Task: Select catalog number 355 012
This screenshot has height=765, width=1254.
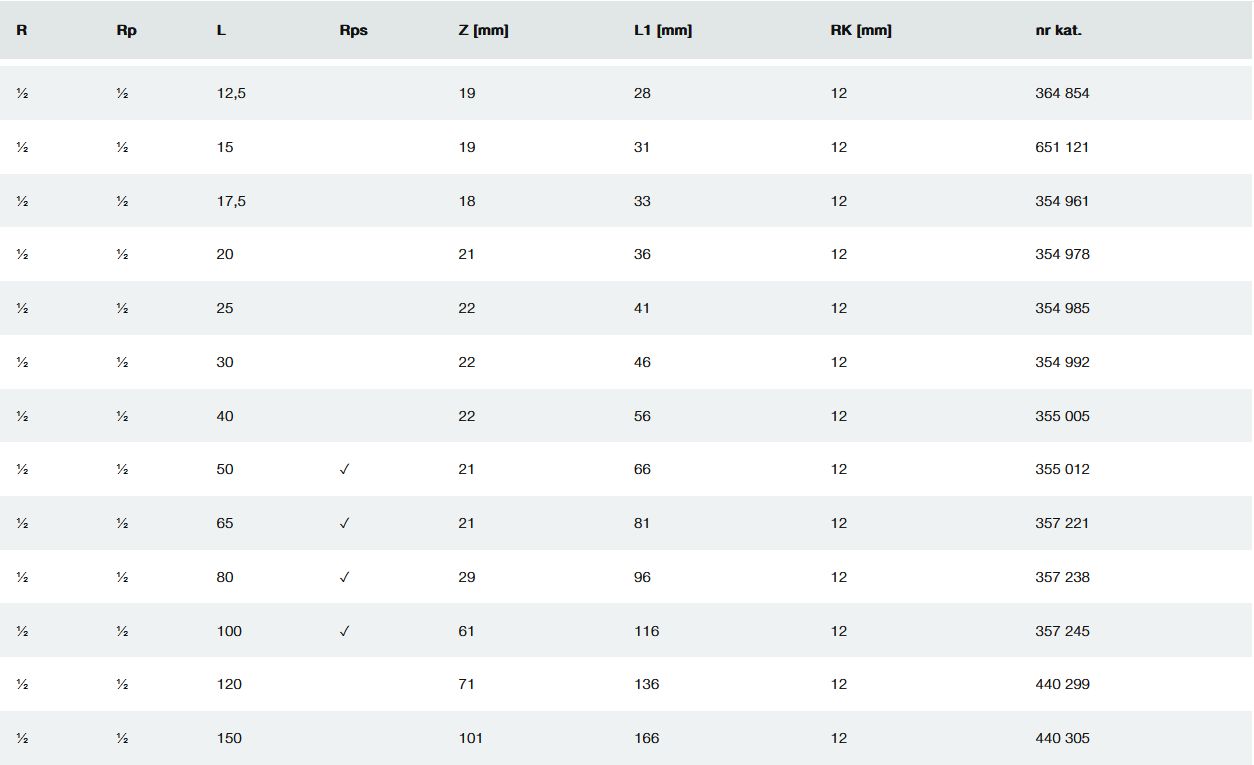Action: point(1062,469)
